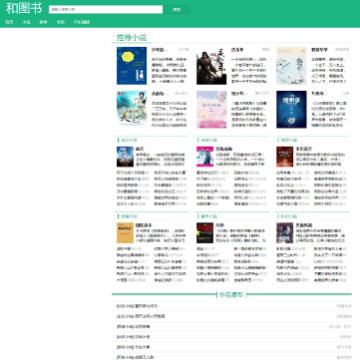Click the 和图书 site logo
Image resolution: width=360 pixels, height=360 pixels.
[x=24, y=9]
